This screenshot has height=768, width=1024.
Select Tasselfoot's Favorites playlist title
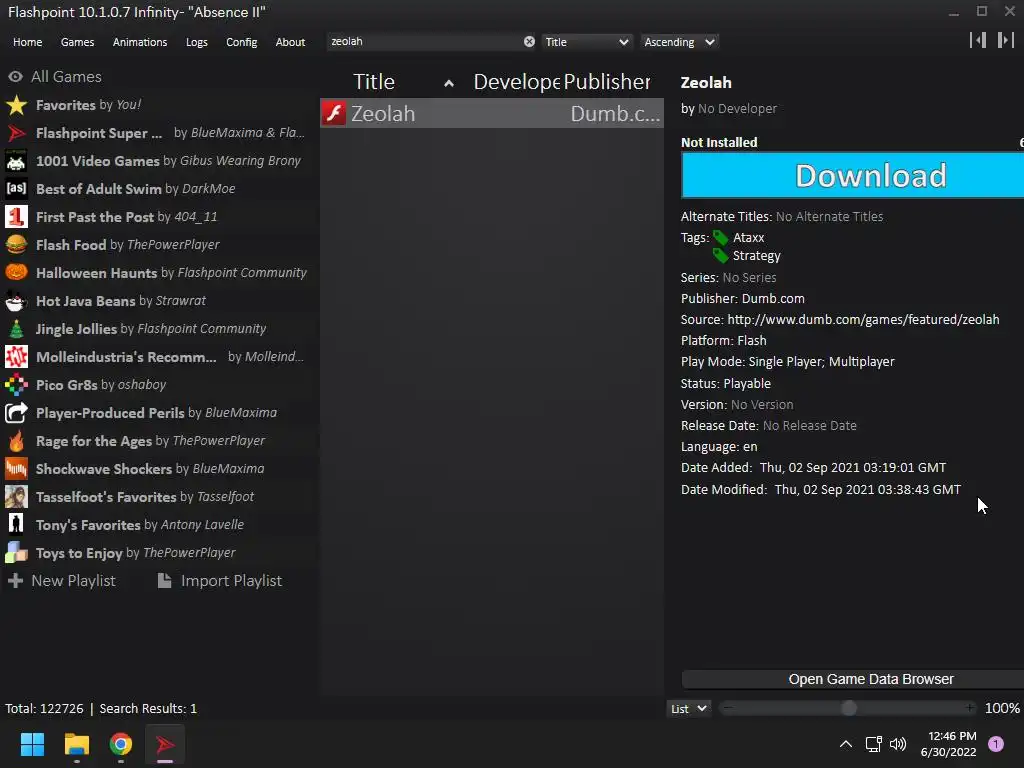106,497
